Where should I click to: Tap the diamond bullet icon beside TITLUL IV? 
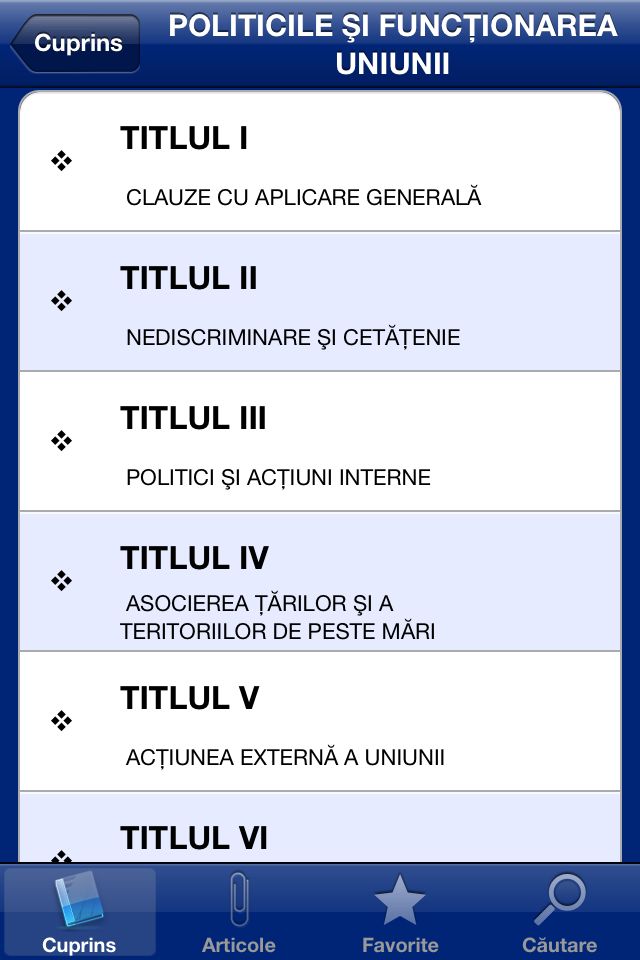tap(61, 580)
